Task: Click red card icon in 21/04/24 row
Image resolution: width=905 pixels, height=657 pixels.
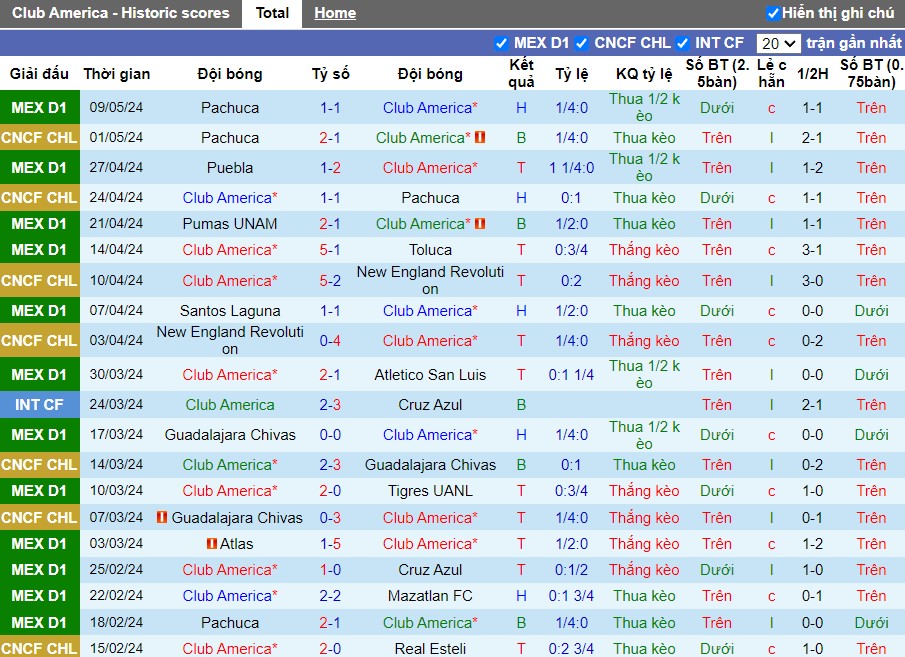Action: tap(480, 223)
